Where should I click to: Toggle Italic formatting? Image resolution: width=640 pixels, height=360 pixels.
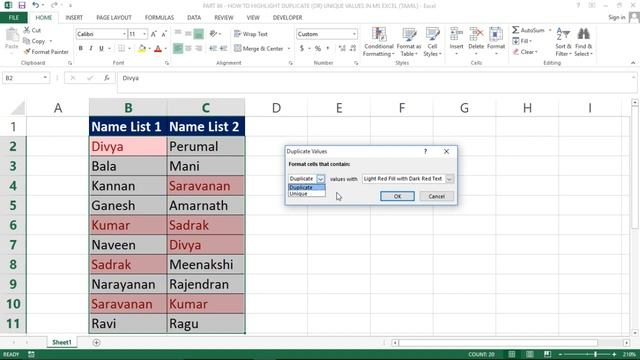tap(91, 48)
